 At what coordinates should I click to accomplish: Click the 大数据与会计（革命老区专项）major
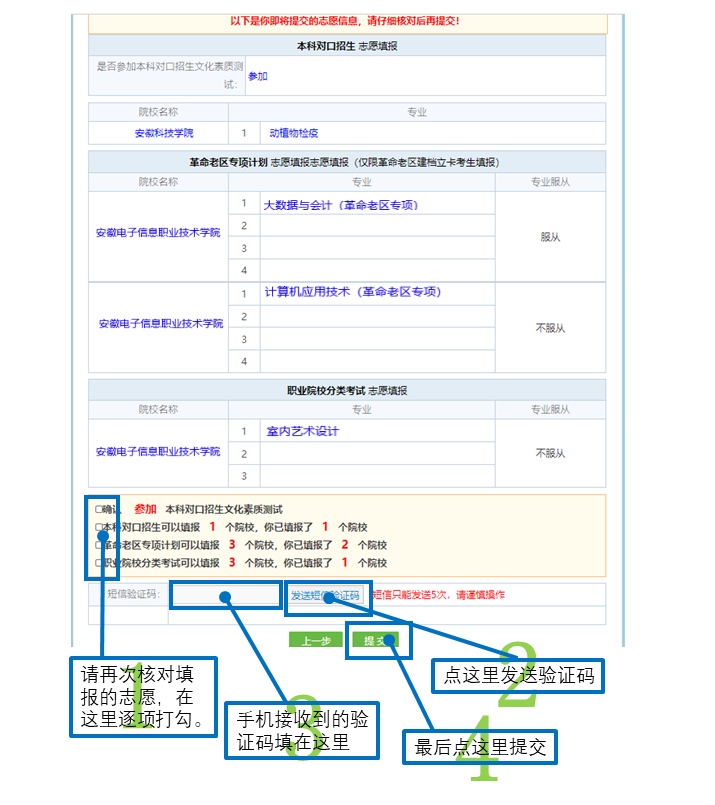click(x=340, y=205)
